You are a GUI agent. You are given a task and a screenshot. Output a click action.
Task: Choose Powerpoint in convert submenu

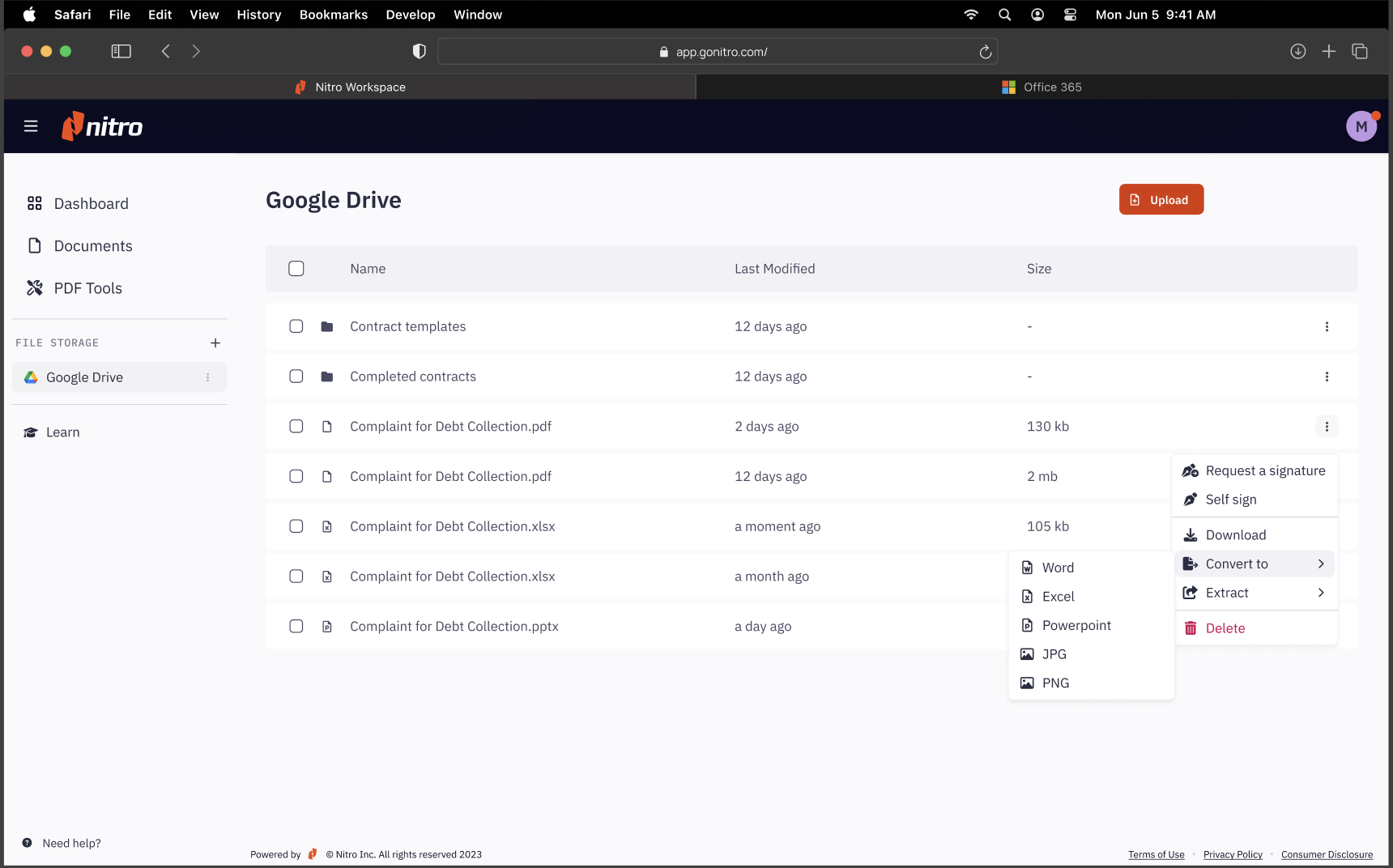(x=1076, y=625)
